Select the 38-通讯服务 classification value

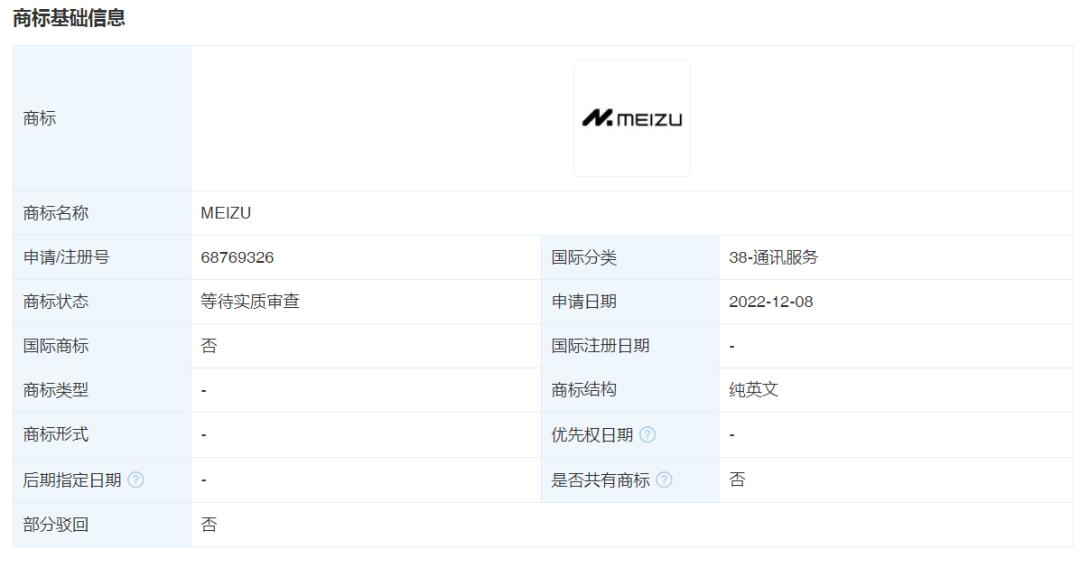pos(773,257)
